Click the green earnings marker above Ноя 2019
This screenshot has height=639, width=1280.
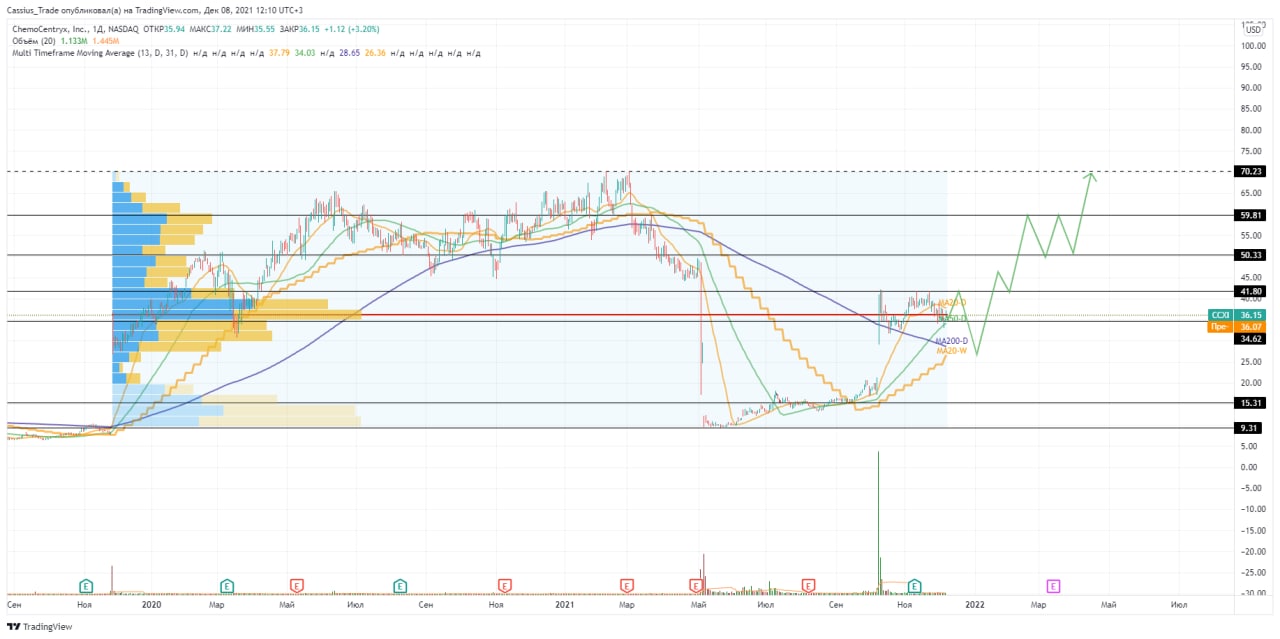pos(86,585)
